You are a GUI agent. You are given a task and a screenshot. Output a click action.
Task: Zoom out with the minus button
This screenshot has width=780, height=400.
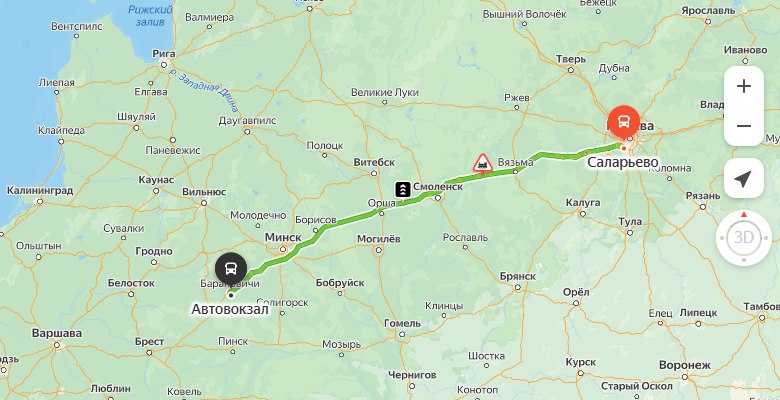[x=744, y=126]
